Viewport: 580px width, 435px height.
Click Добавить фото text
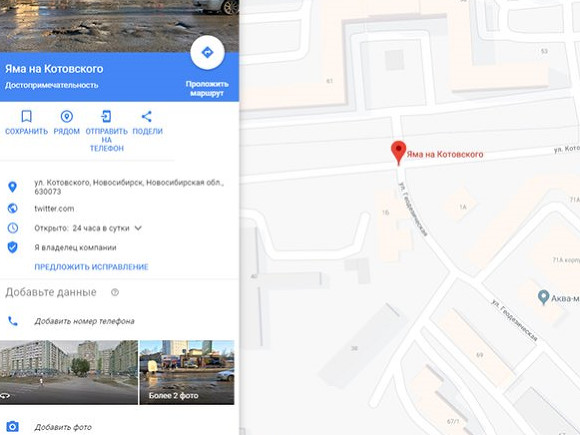[63, 427]
